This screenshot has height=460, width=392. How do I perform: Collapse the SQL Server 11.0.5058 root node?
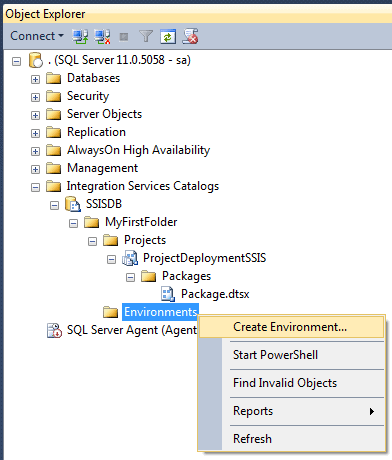[x=16, y=61]
